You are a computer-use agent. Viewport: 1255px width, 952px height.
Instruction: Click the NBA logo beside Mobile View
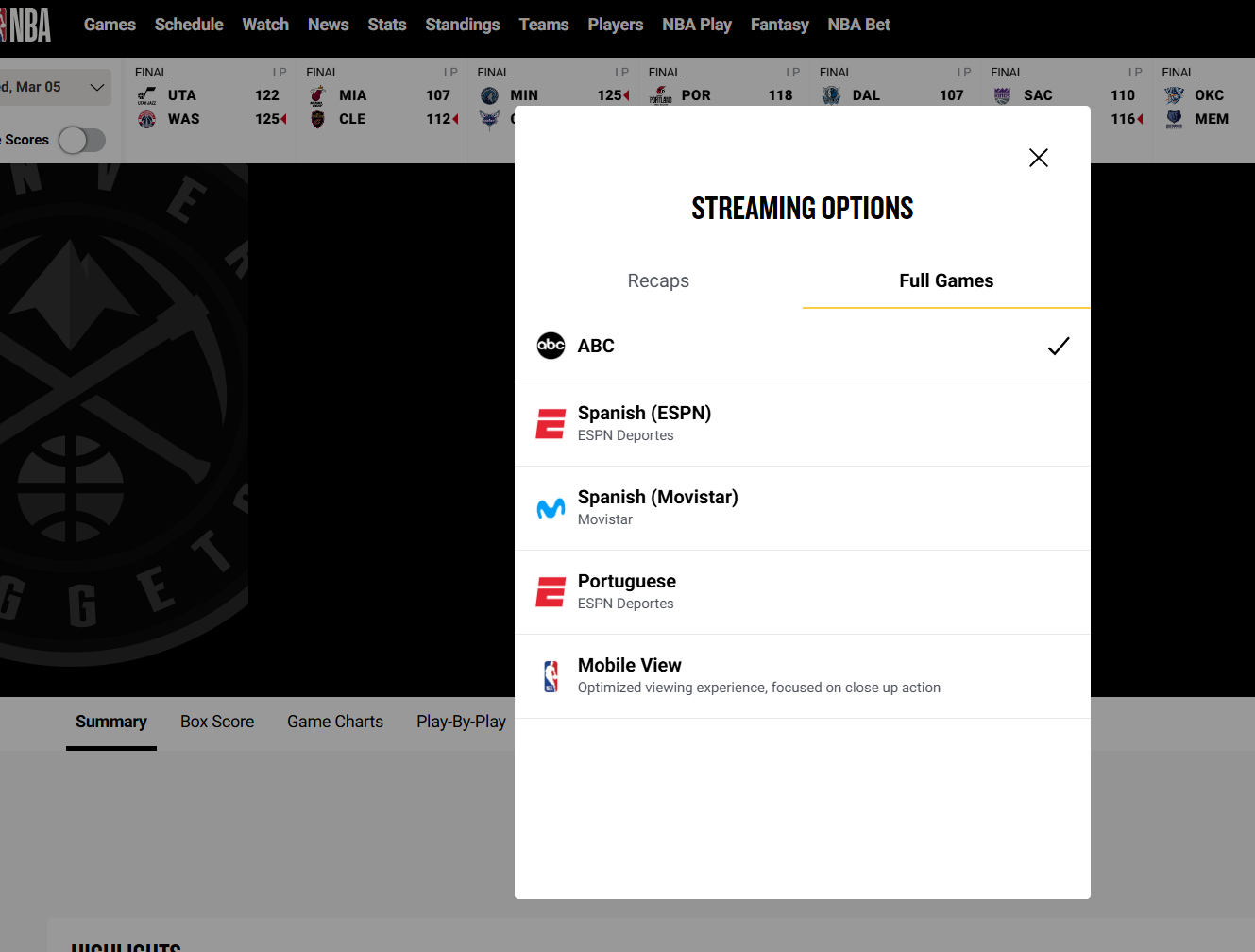pyautogui.click(x=551, y=676)
